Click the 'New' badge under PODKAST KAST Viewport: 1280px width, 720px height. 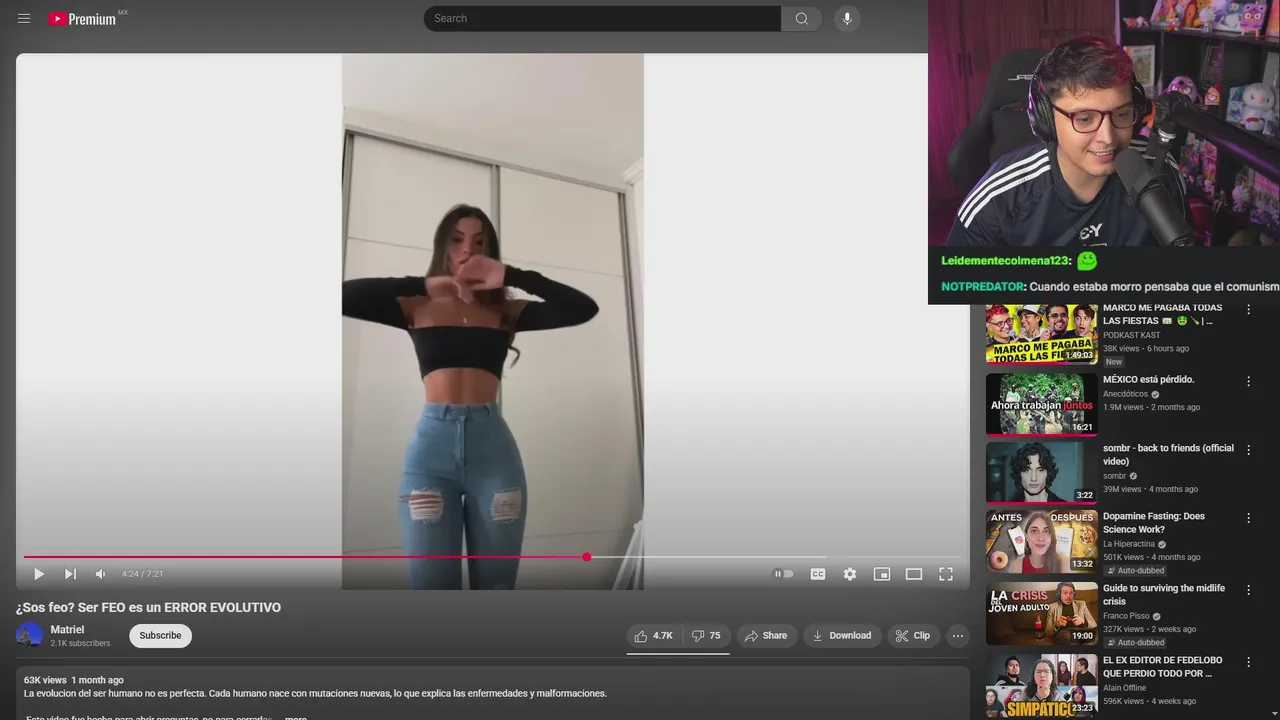[x=1114, y=362]
